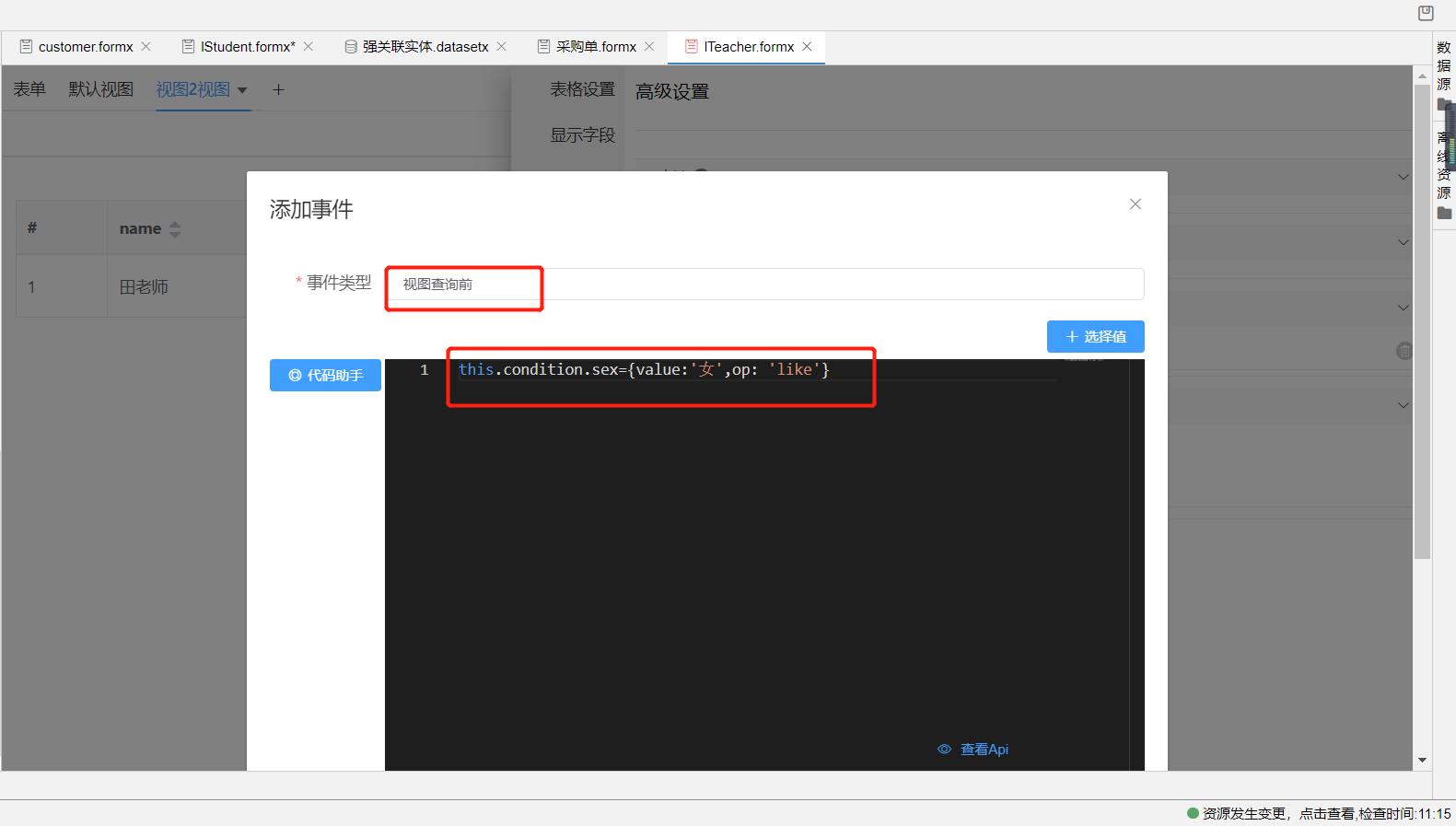Open the 代码助手 code assistant

click(325, 375)
